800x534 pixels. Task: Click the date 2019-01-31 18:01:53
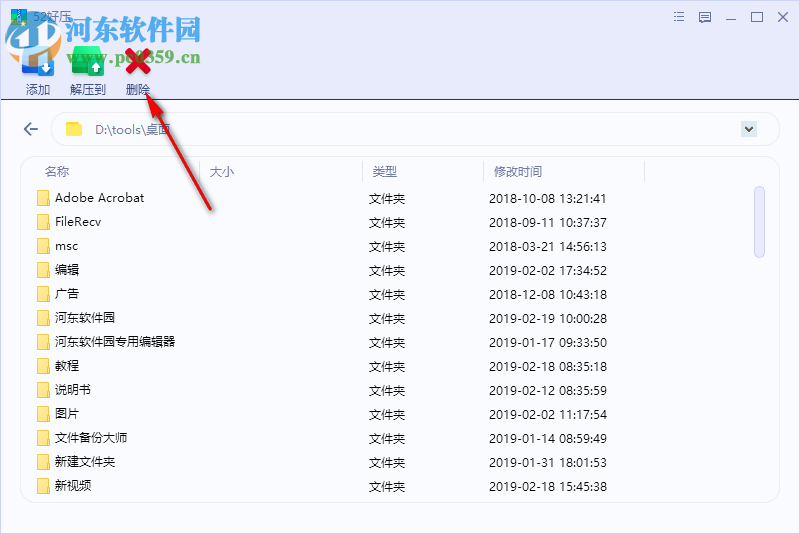[547, 463]
